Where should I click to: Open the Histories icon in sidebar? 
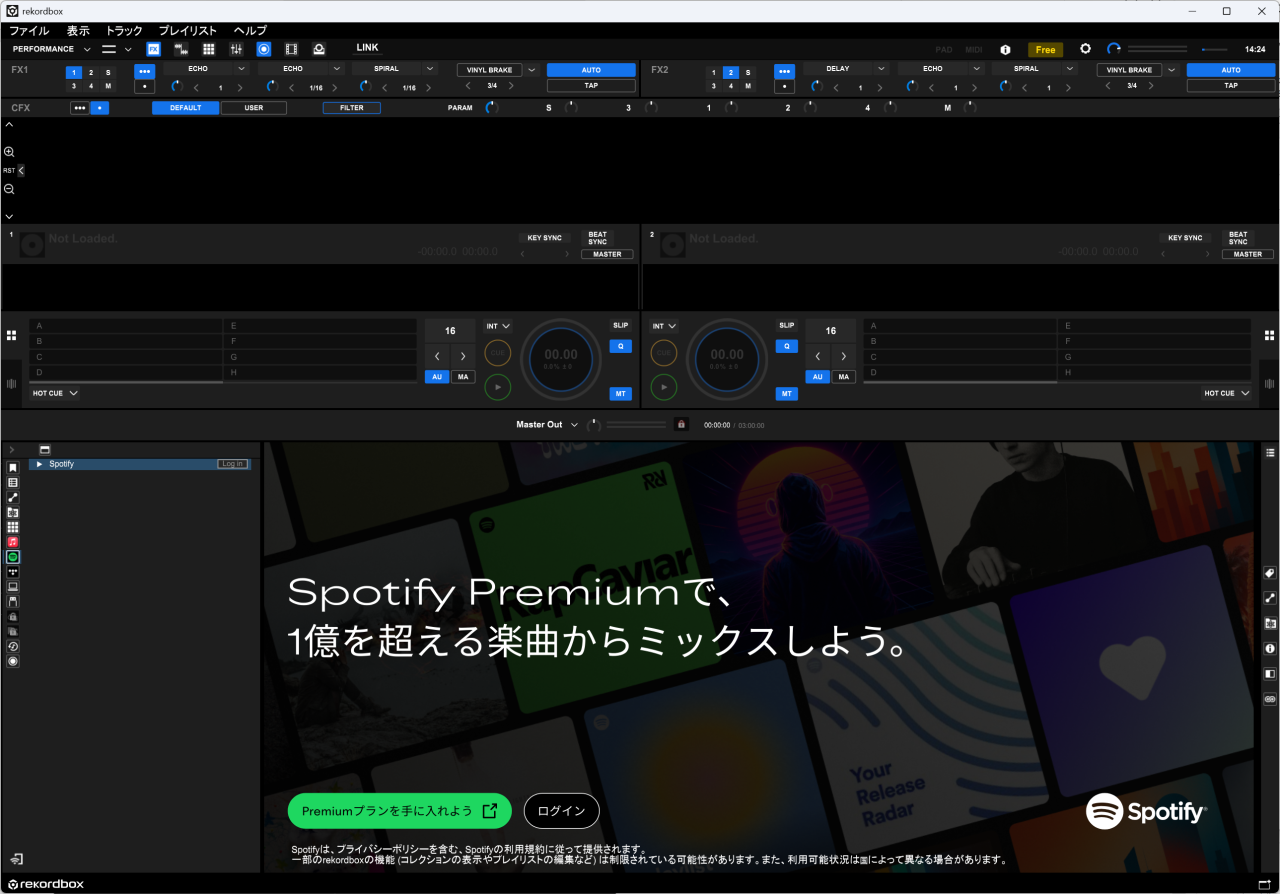(13, 646)
